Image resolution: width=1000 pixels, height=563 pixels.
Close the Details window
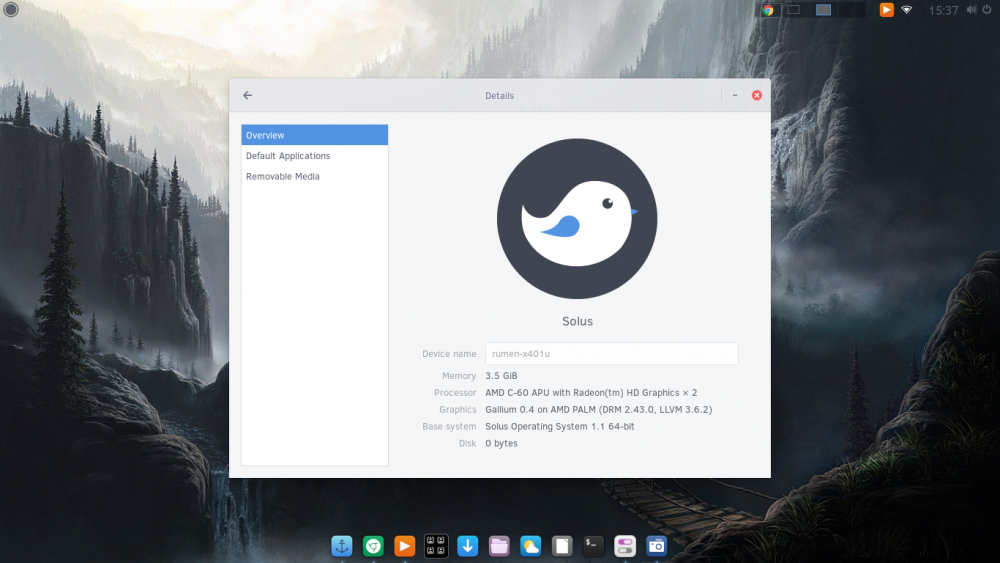pos(756,96)
